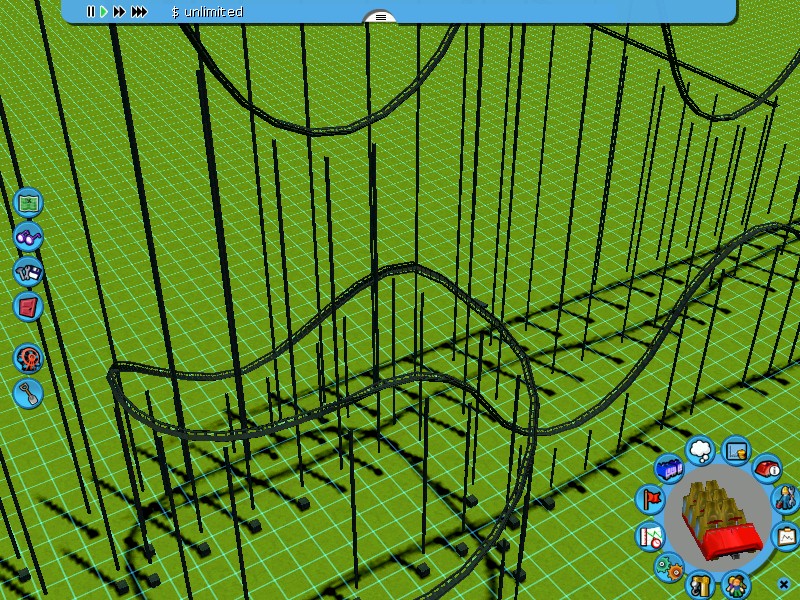Close the ride control ring
The width and height of the screenshot is (800, 600).
coord(784,584)
